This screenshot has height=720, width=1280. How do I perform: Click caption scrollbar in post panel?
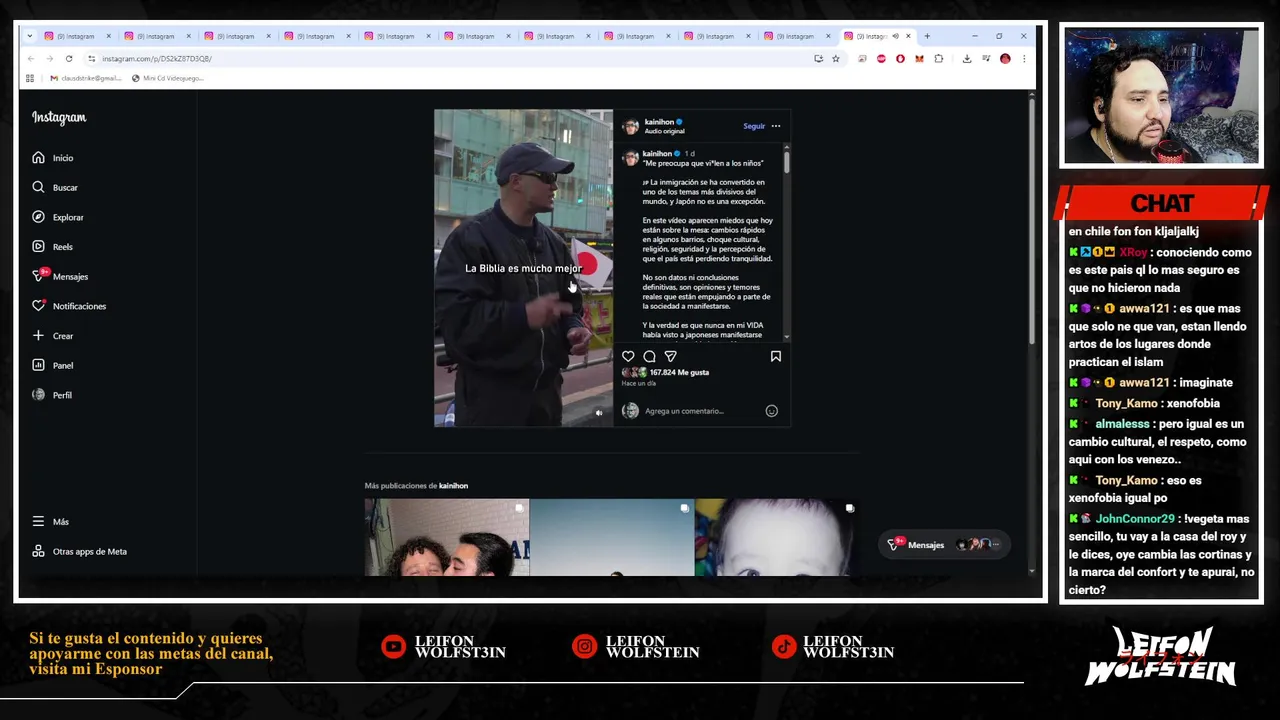pos(787,160)
